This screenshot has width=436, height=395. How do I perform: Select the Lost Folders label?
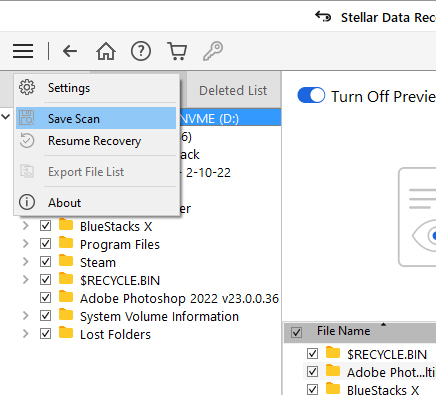[x=115, y=334]
